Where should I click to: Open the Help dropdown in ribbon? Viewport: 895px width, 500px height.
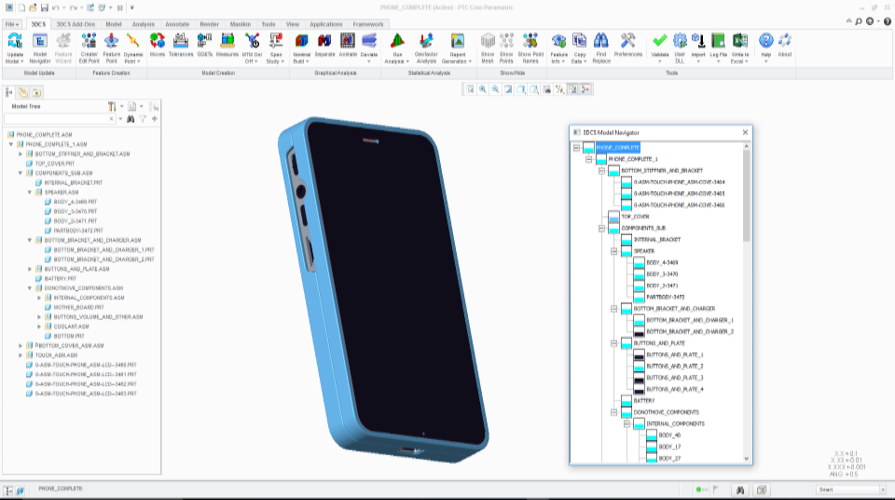pyautogui.click(x=766, y=61)
